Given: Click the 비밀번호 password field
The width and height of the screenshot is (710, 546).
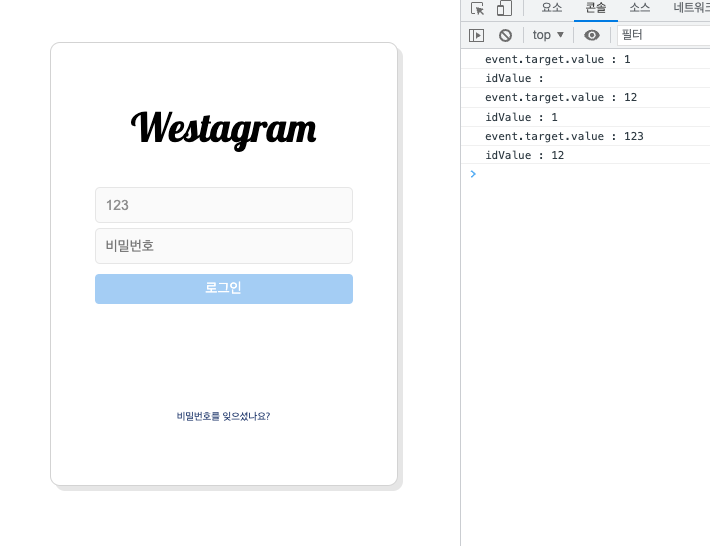Looking at the screenshot, I should [224, 246].
